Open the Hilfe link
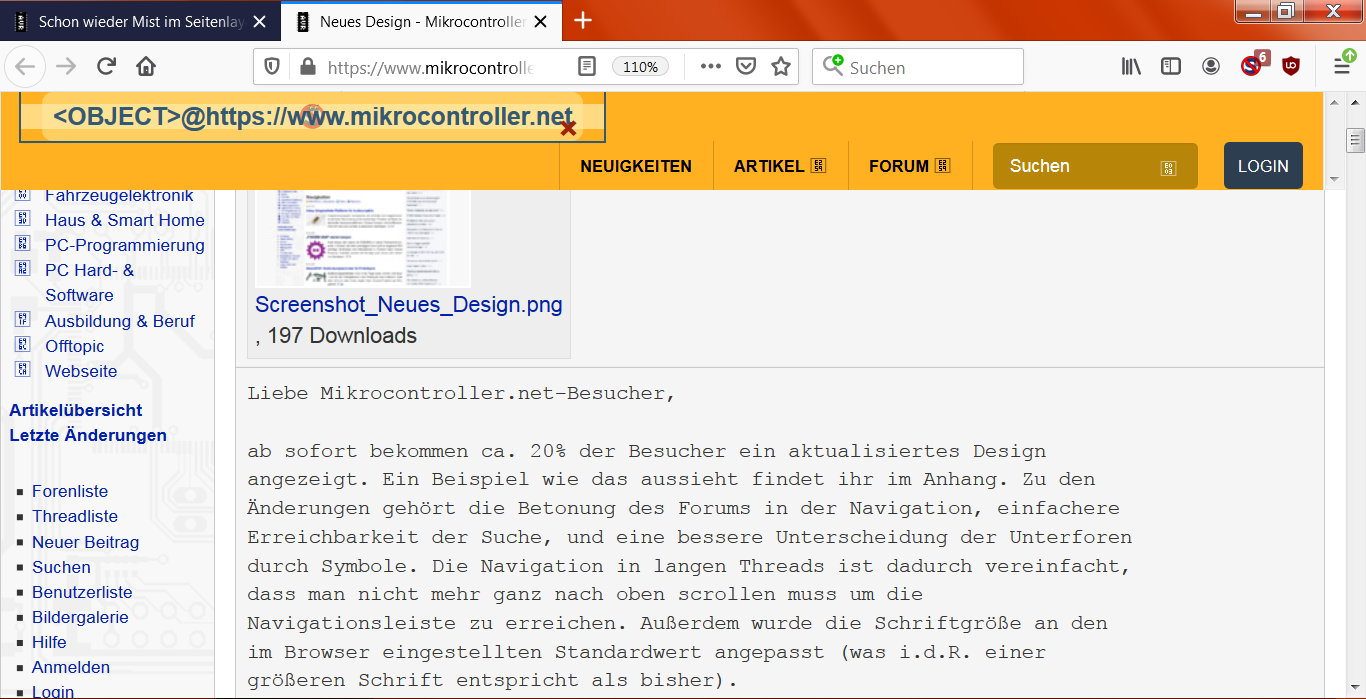This screenshot has width=1366, height=699. pos(49,642)
